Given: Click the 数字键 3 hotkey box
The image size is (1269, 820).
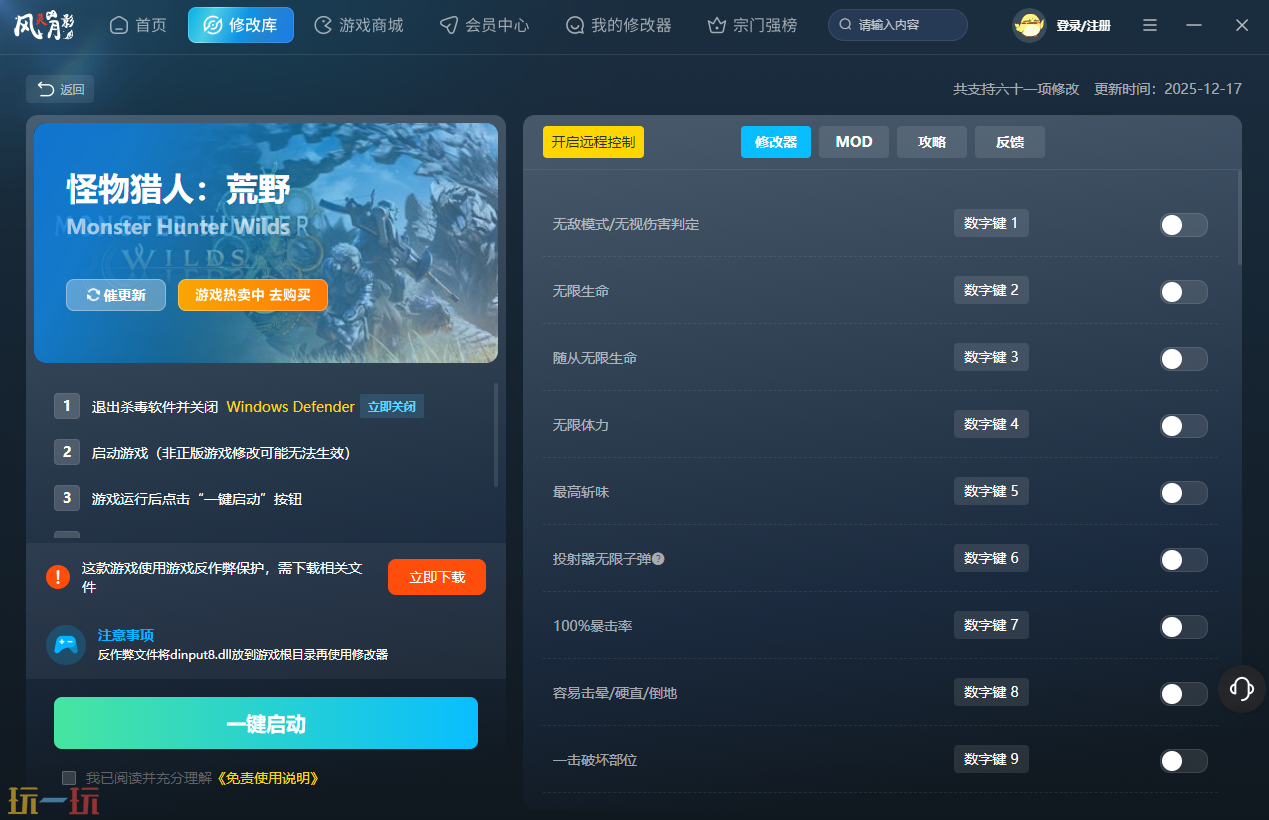Looking at the screenshot, I should point(991,357).
